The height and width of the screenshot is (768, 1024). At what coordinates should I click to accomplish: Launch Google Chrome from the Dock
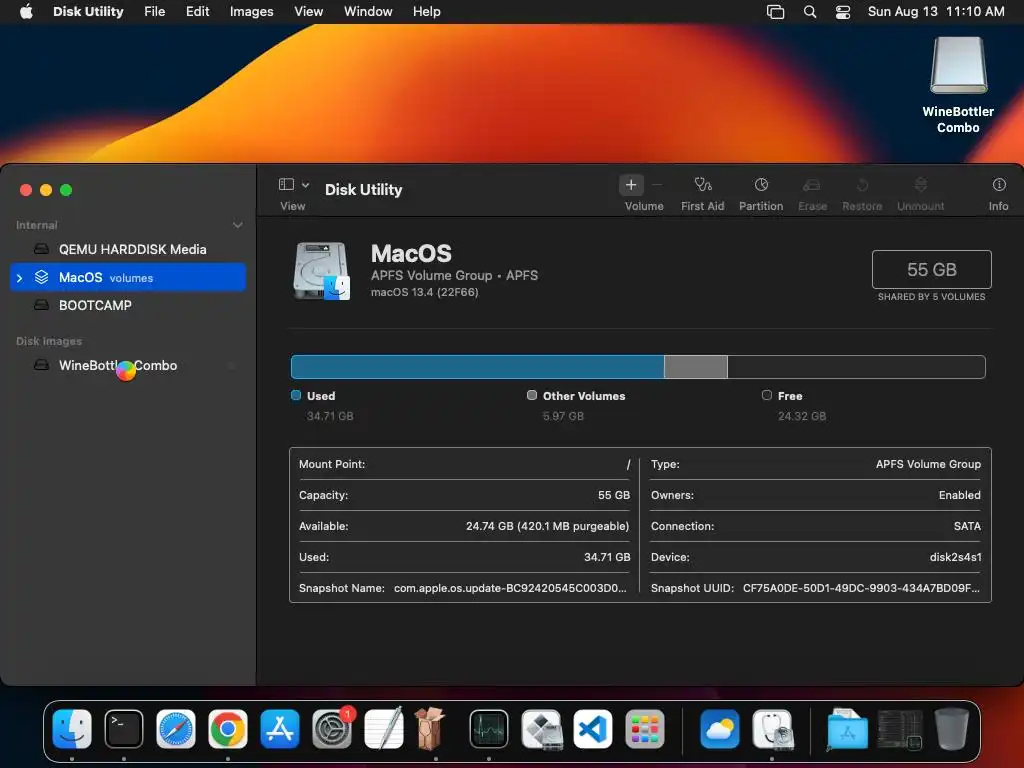pyautogui.click(x=228, y=729)
